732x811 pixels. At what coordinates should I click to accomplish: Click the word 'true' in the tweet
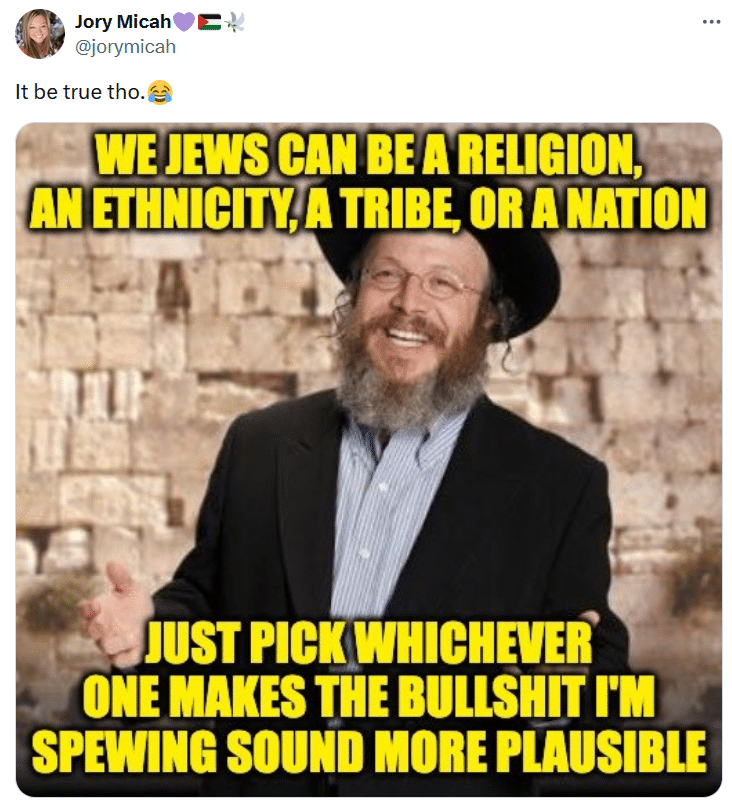point(82,92)
